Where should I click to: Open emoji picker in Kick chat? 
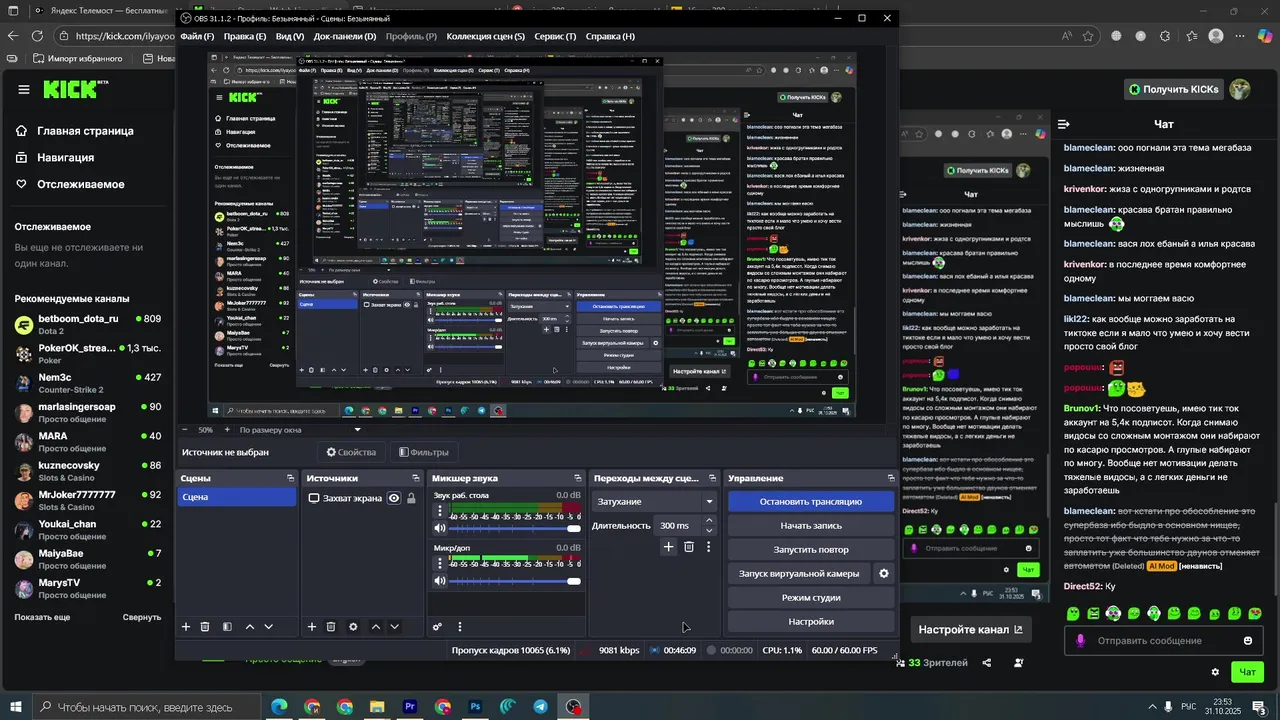[x=1248, y=641]
